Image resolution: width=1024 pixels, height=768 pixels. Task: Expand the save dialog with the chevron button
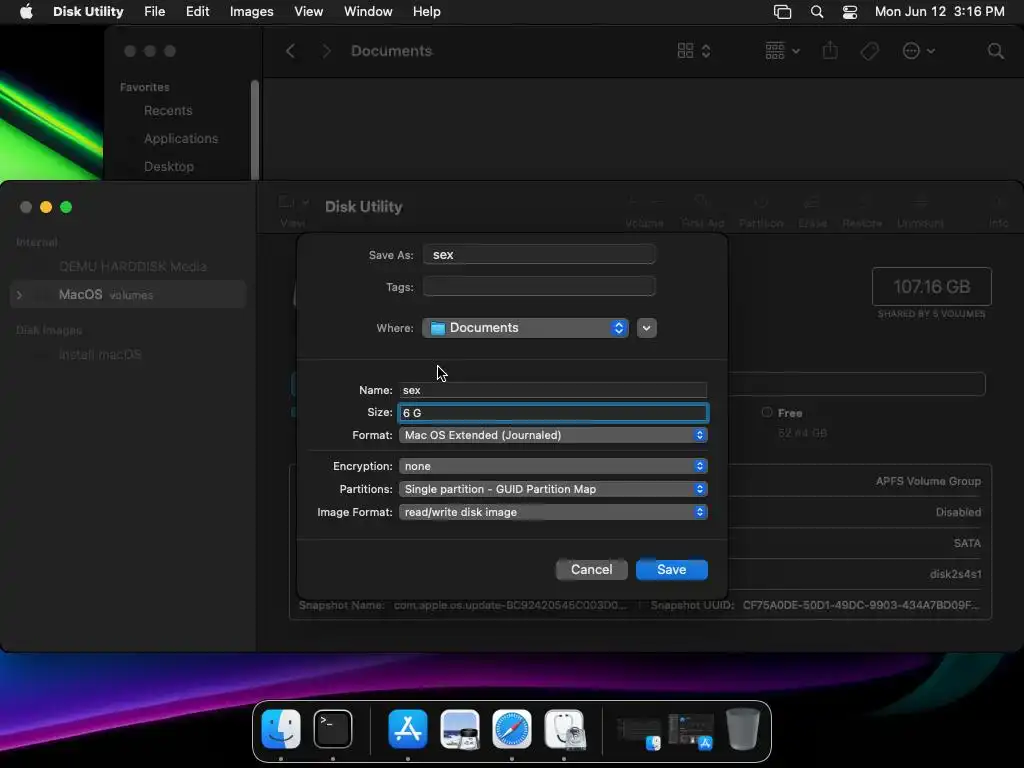(x=647, y=328)
